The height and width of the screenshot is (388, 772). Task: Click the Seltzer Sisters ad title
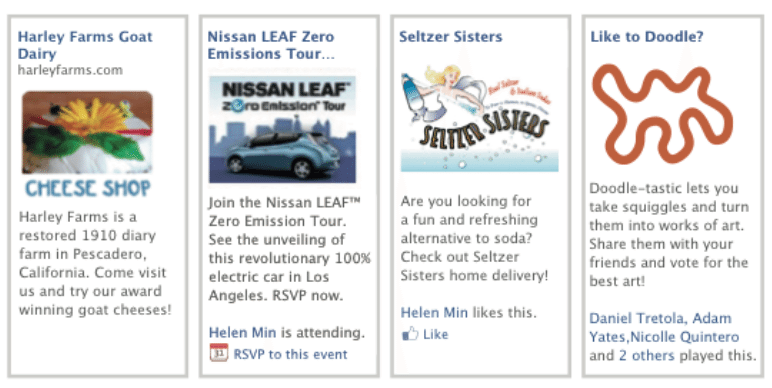[x=450, y=37]
